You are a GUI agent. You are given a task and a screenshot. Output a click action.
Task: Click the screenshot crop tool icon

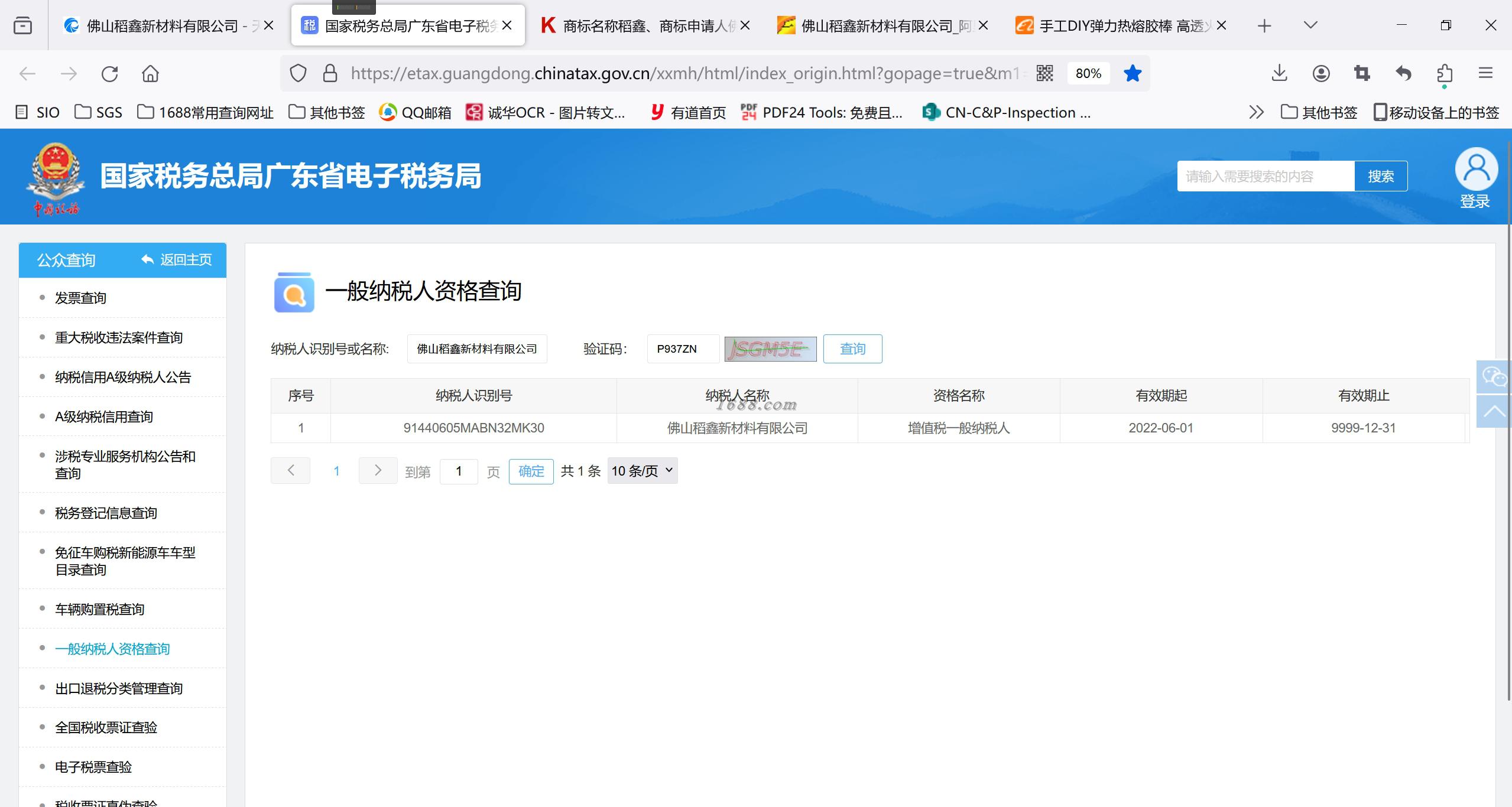pos(1362,73)
